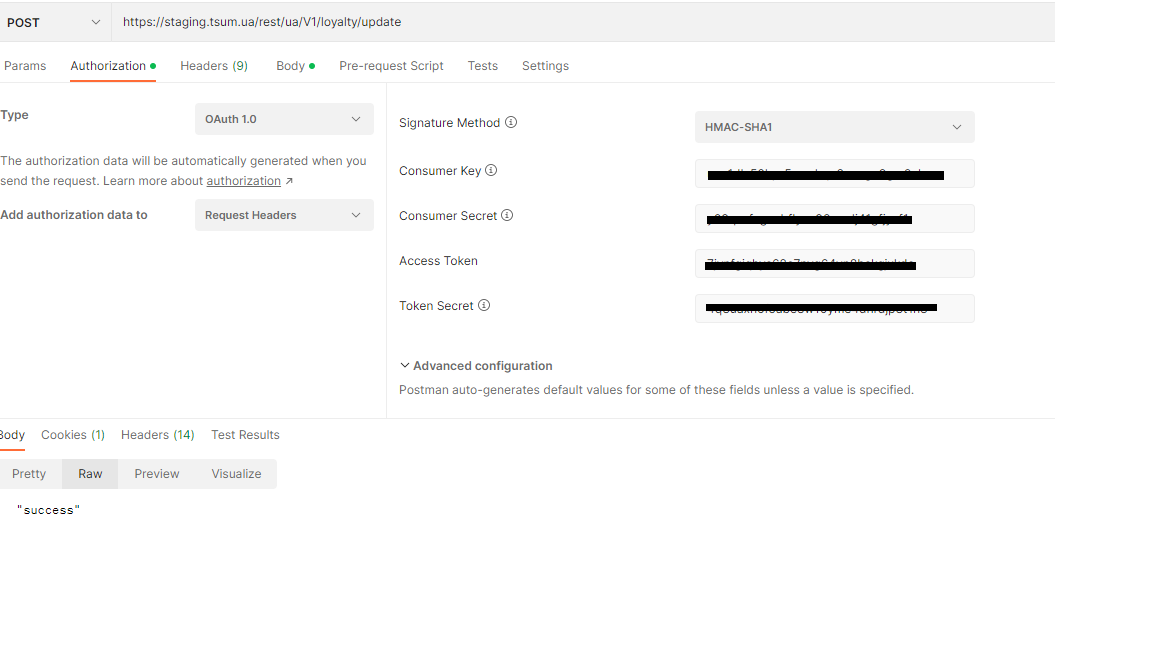Click the 'Add authorization data to' label
Viewport: 1152px width, 648px height.
click(73, 215)
